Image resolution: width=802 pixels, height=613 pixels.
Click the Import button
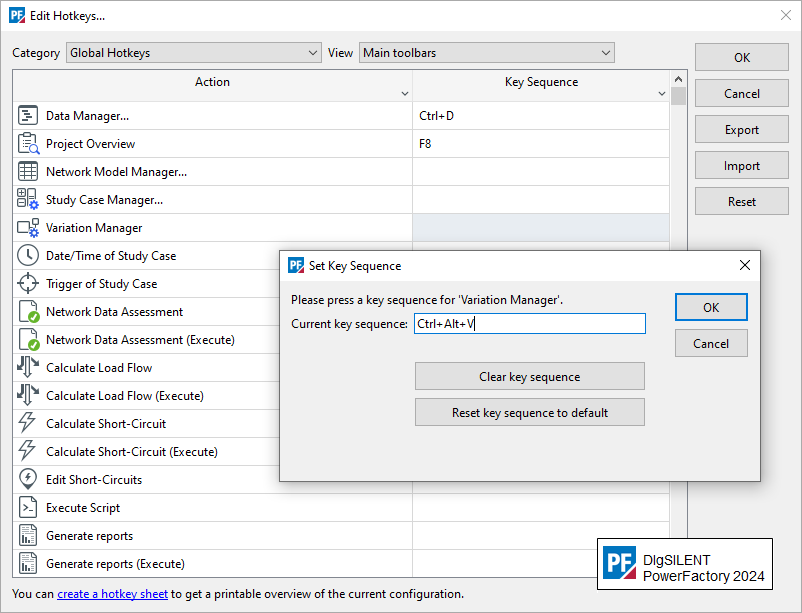coord(742,165)
